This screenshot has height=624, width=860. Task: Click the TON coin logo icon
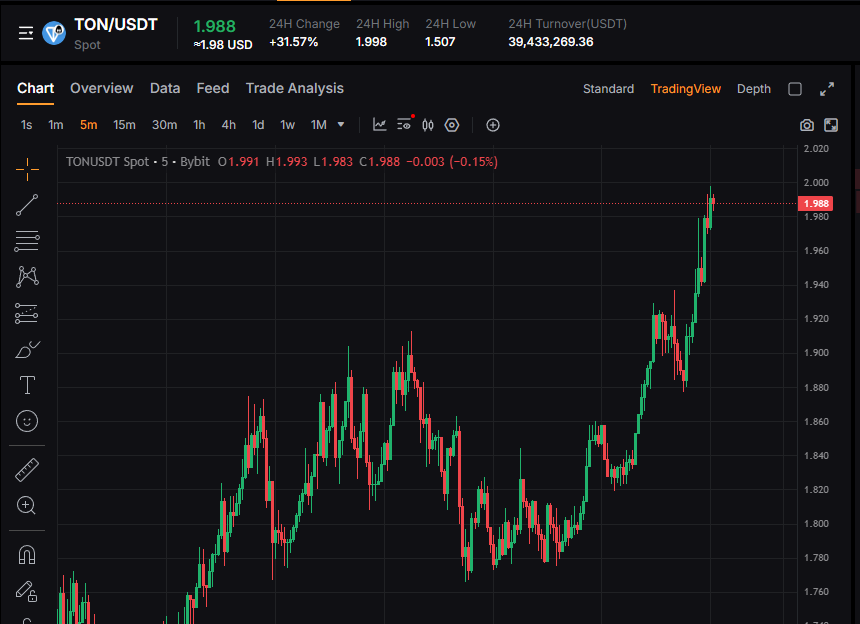tap(54, 33)
